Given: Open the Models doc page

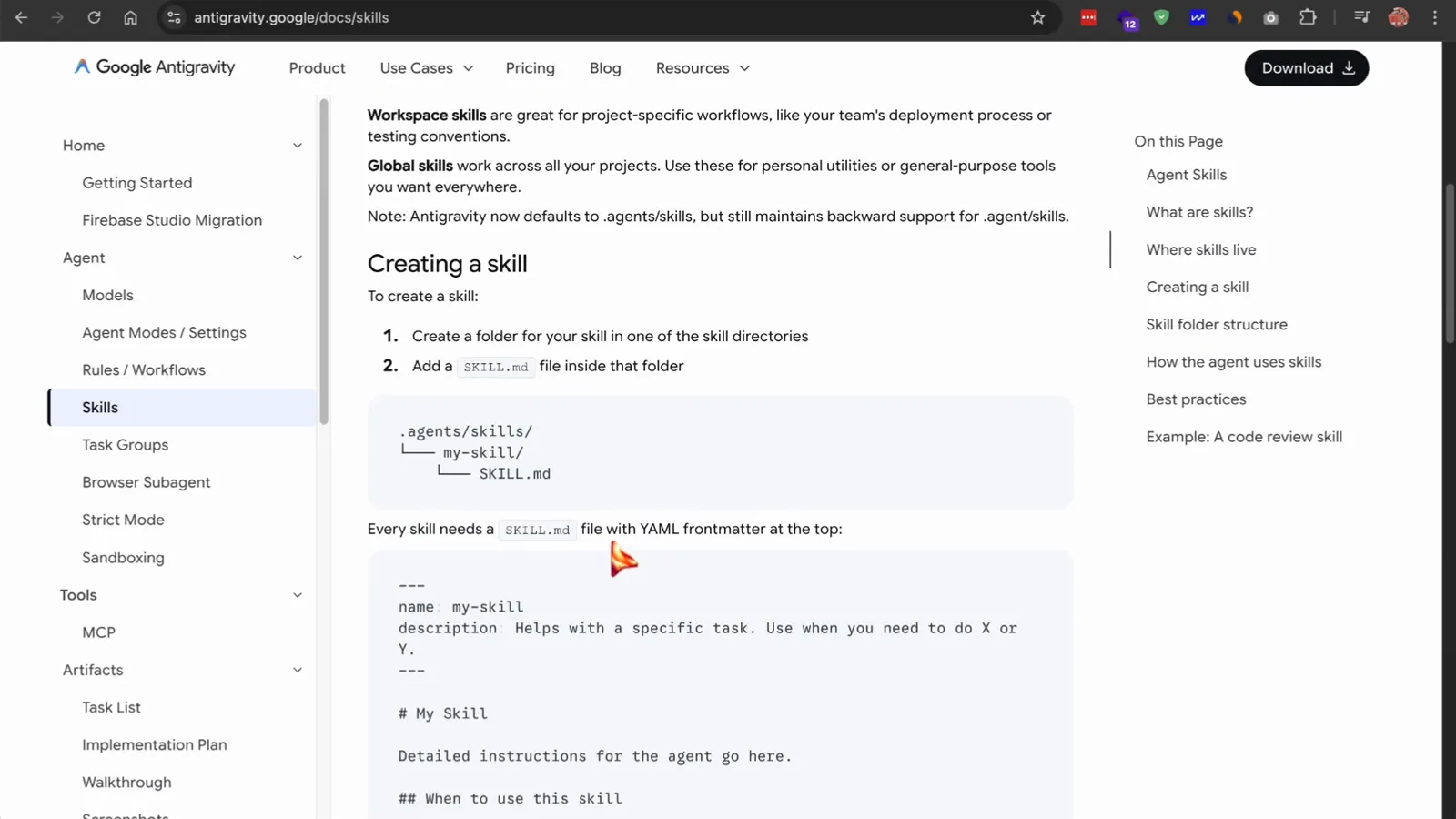Looking at the screenshot, I should coord(107,295).
